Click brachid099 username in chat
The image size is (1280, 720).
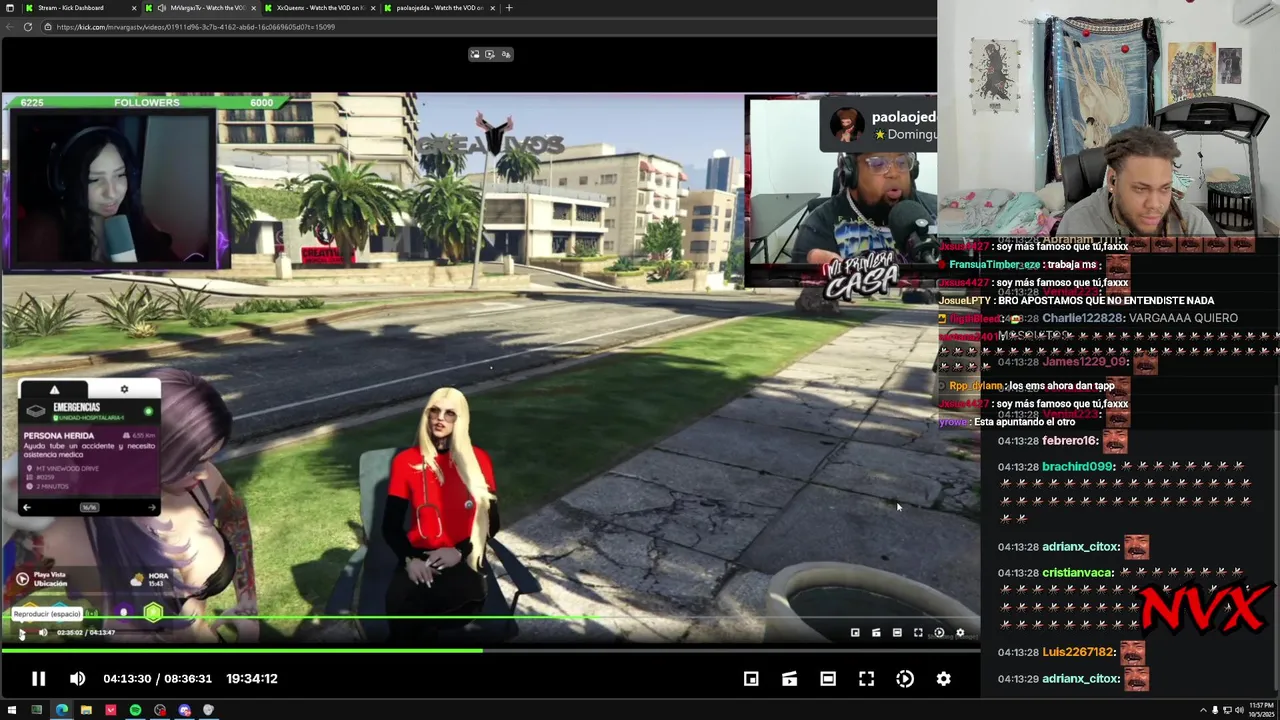(1078, 467)
